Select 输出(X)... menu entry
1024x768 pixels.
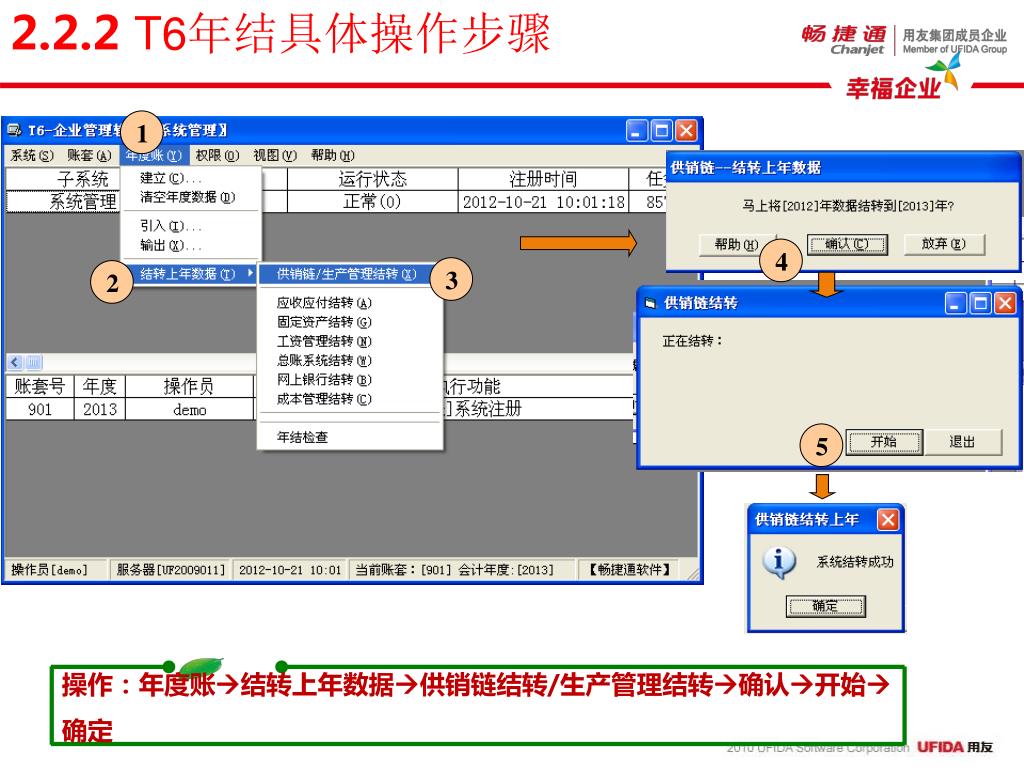191,246
